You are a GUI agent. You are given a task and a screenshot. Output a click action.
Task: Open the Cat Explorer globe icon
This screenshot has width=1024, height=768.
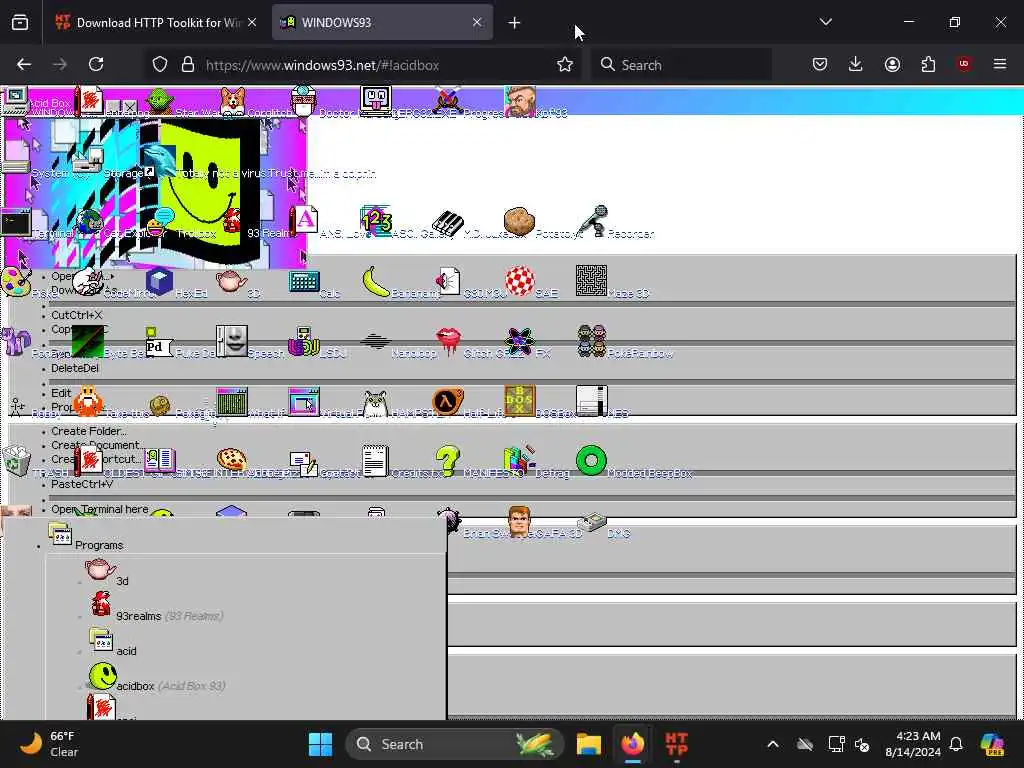pos(88,222)
